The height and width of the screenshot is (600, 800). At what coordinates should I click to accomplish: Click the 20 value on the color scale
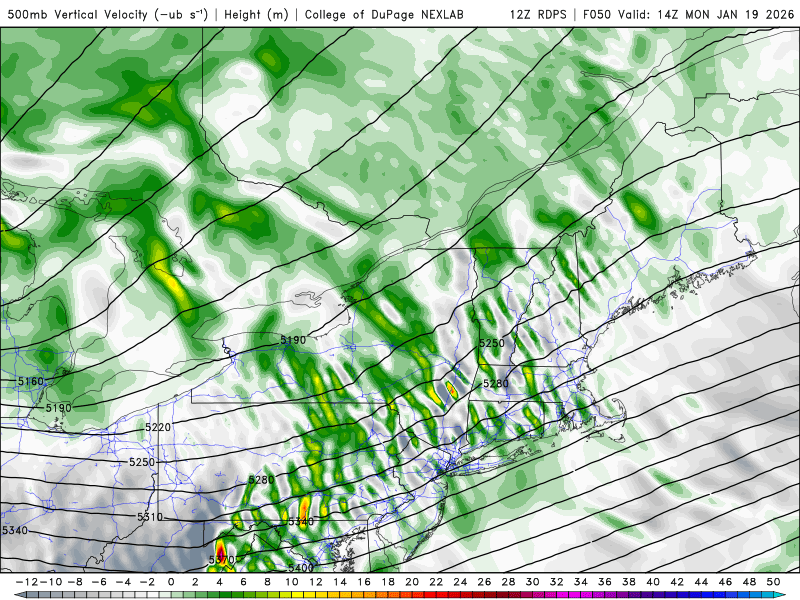[412, 582]
